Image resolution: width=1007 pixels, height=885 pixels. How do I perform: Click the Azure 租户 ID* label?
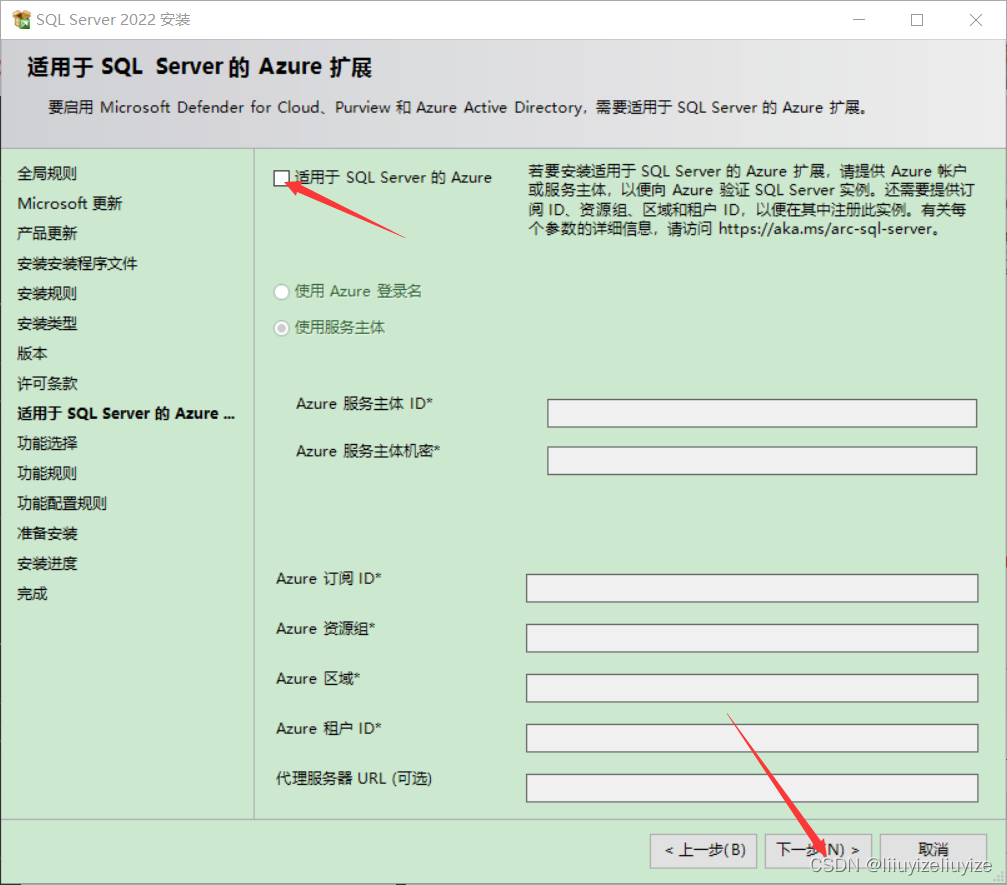329,728
